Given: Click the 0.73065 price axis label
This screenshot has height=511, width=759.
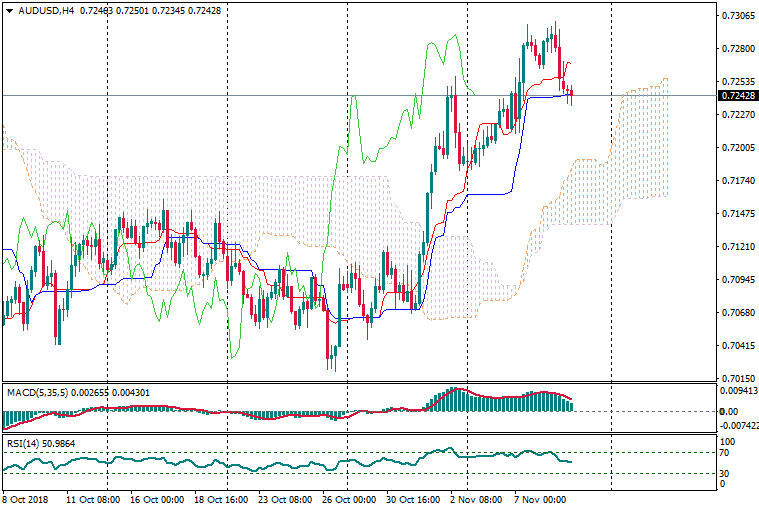Looking at the screenshot, I should [x=735, y=16].
